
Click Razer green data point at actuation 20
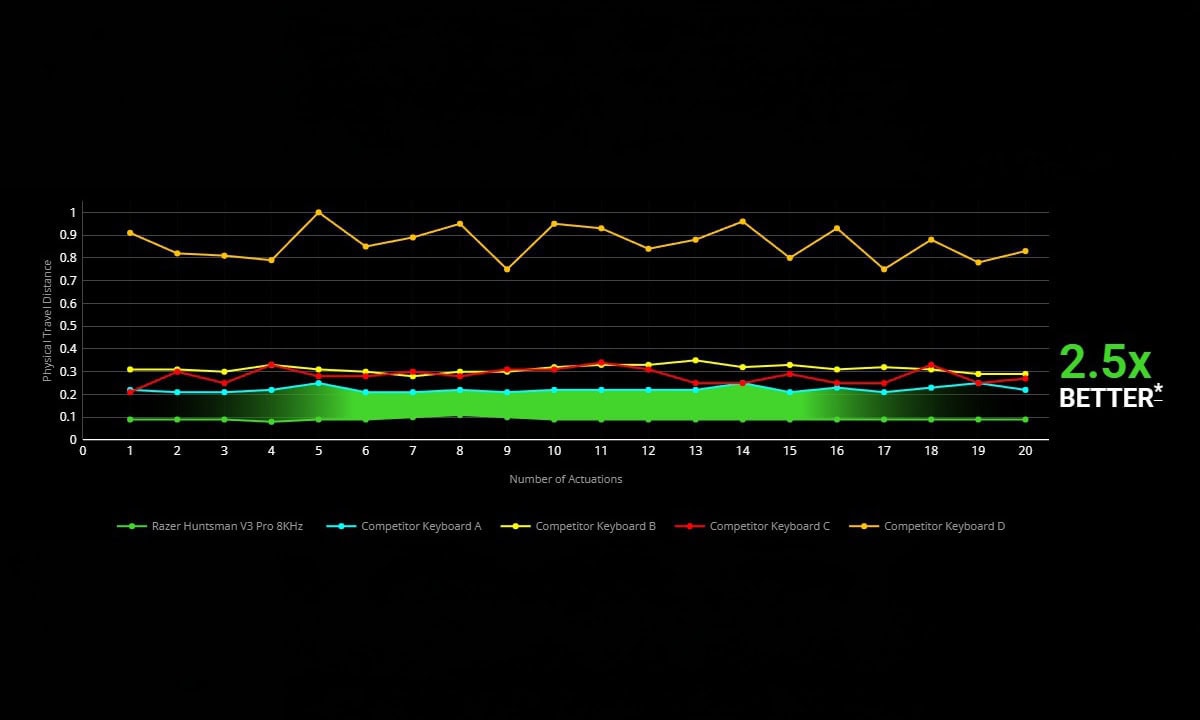1025,419
